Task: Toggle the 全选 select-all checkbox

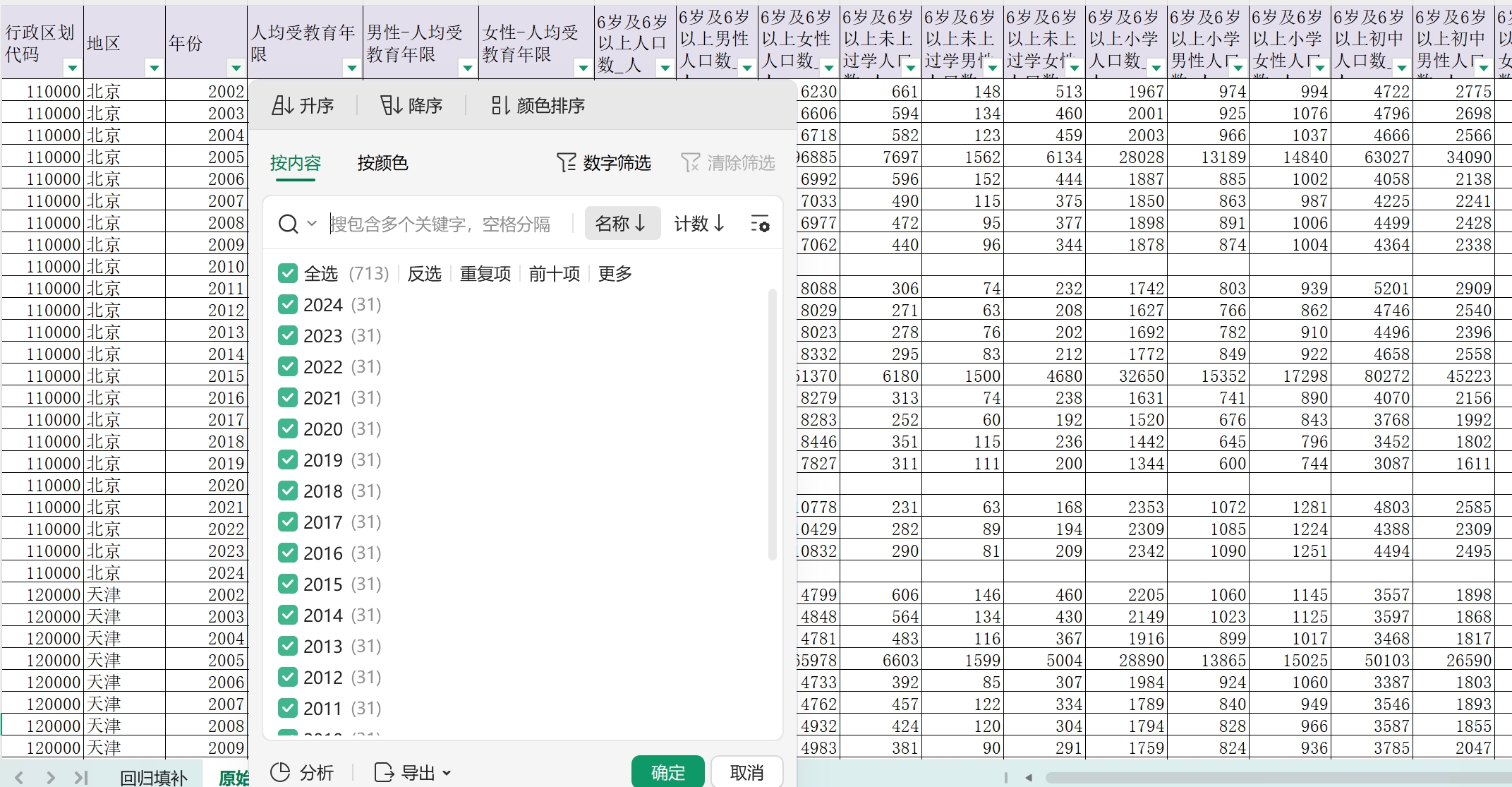Action: click(x=288, y=274)
